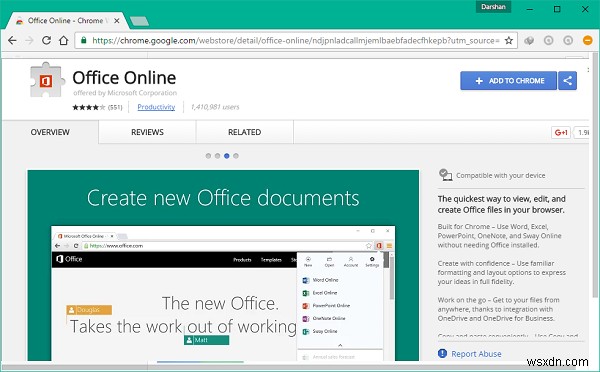Click the Office Online puzzle piece icon
Image resolution: width=600 pixels, height=372 pixels.
(46, 80)
